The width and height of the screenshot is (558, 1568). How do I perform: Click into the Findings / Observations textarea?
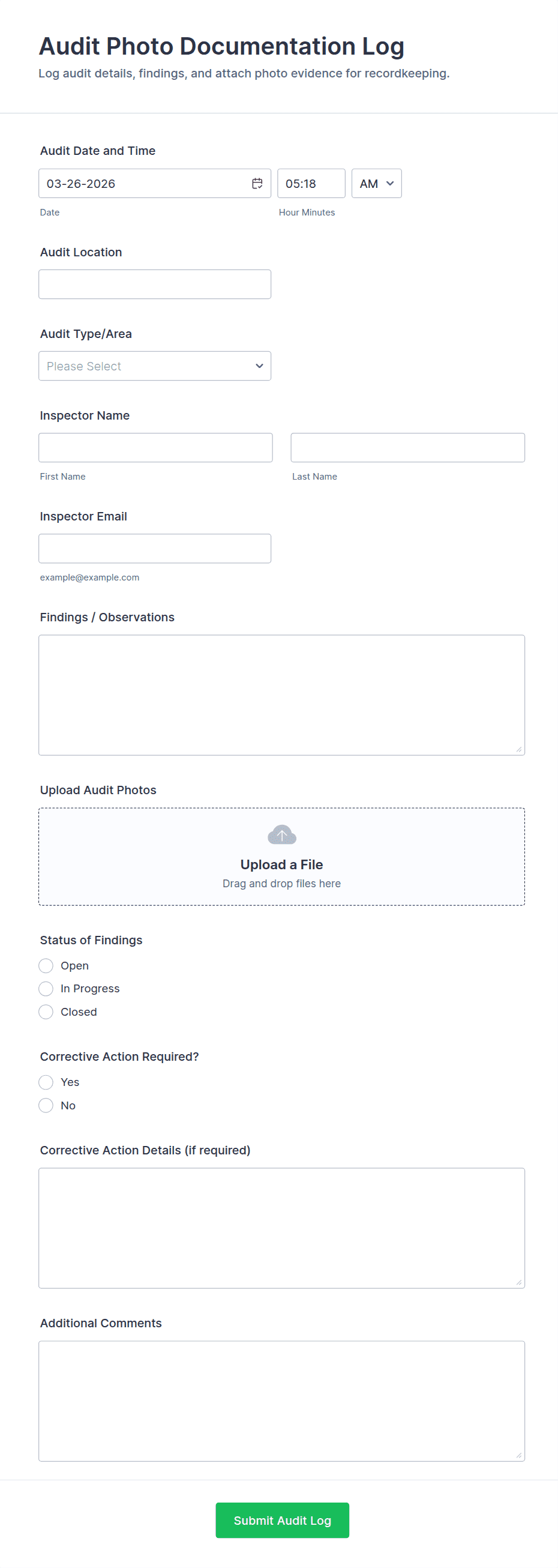pos(281,695)
